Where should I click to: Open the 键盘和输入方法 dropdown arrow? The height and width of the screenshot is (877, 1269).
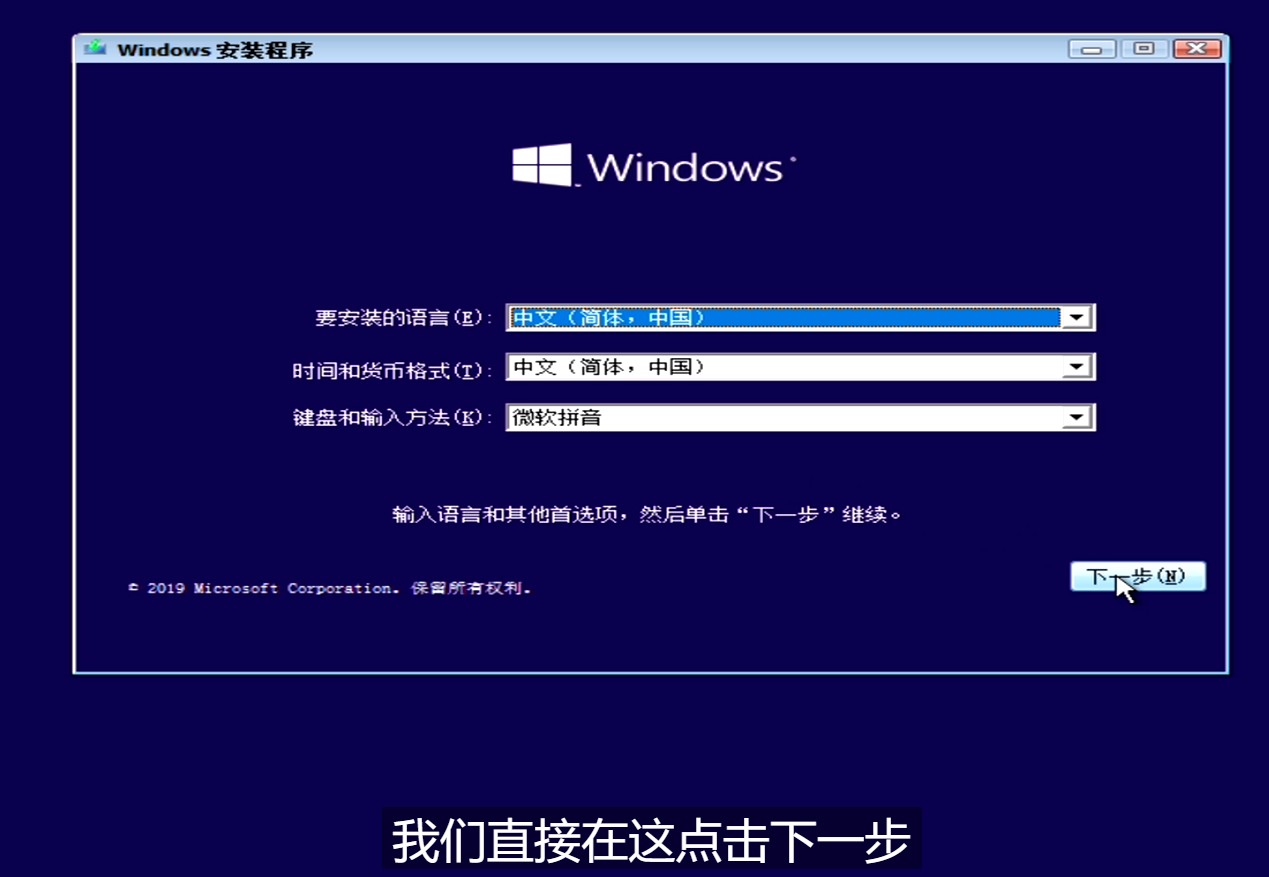[1076, 418]
